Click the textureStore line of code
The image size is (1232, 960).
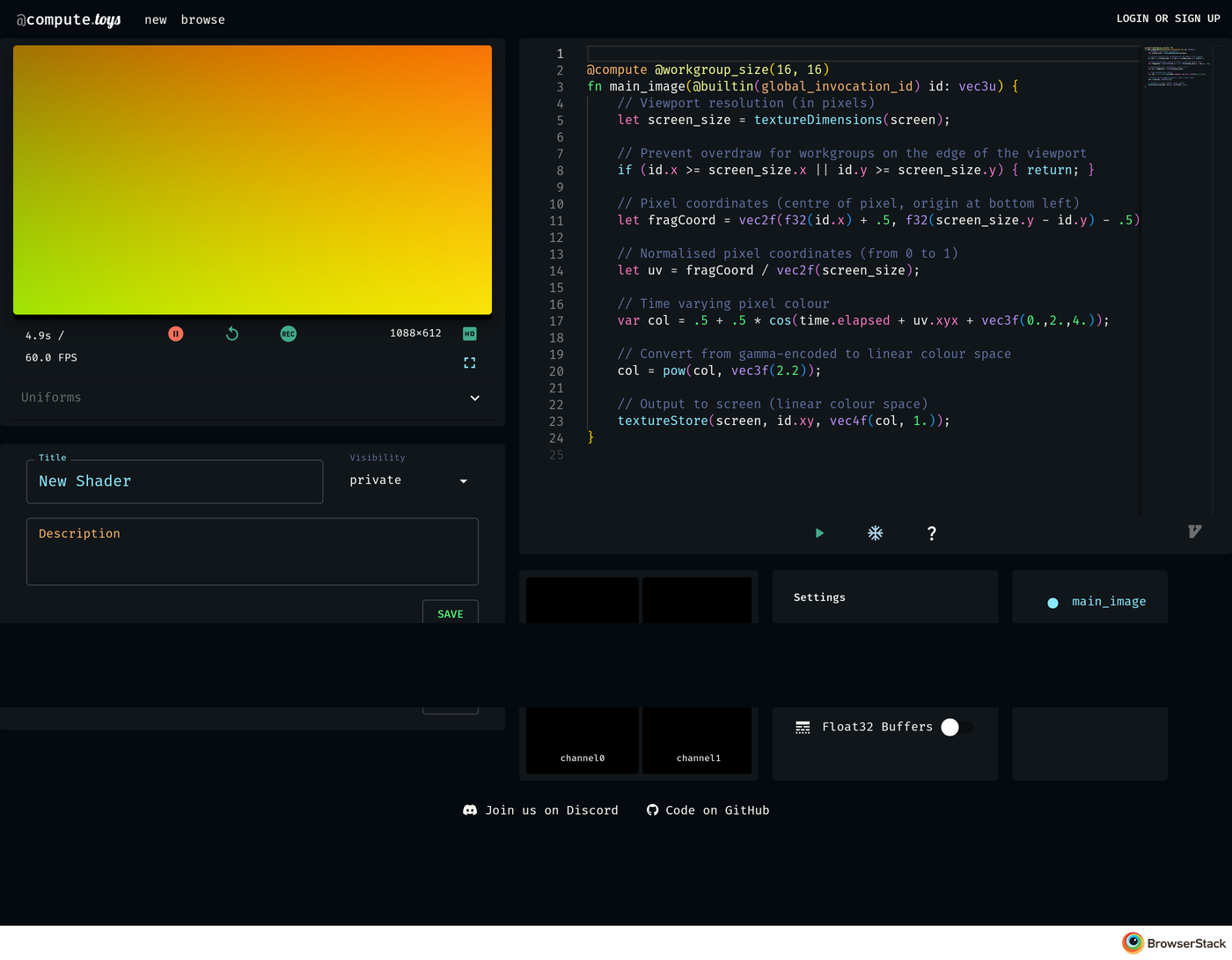pyautogui.click(x=783, y=421)
